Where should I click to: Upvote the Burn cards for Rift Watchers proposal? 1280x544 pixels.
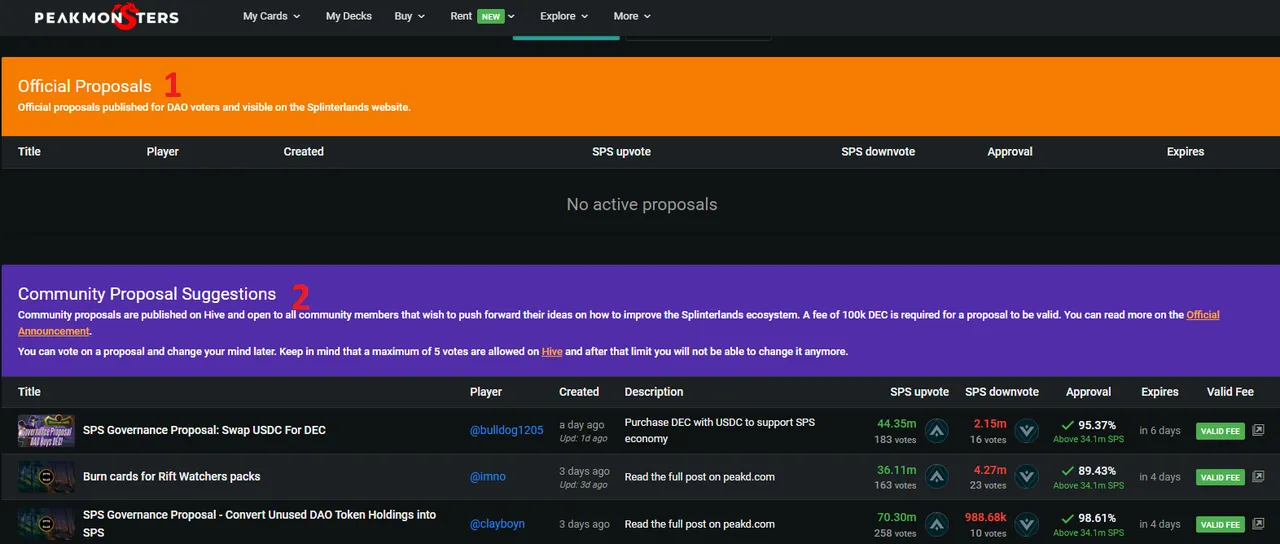click(x=936, y=477)
